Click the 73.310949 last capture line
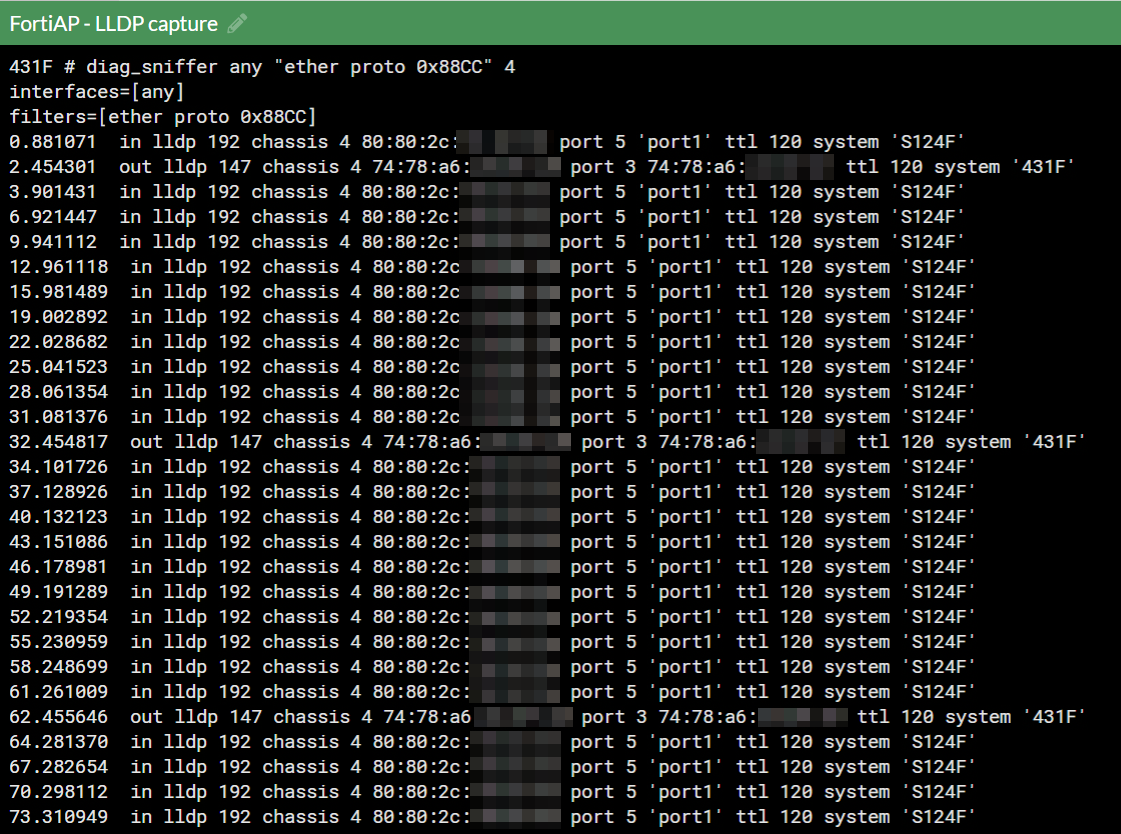This screenshot has height=834, width=1121. [493, 818]
